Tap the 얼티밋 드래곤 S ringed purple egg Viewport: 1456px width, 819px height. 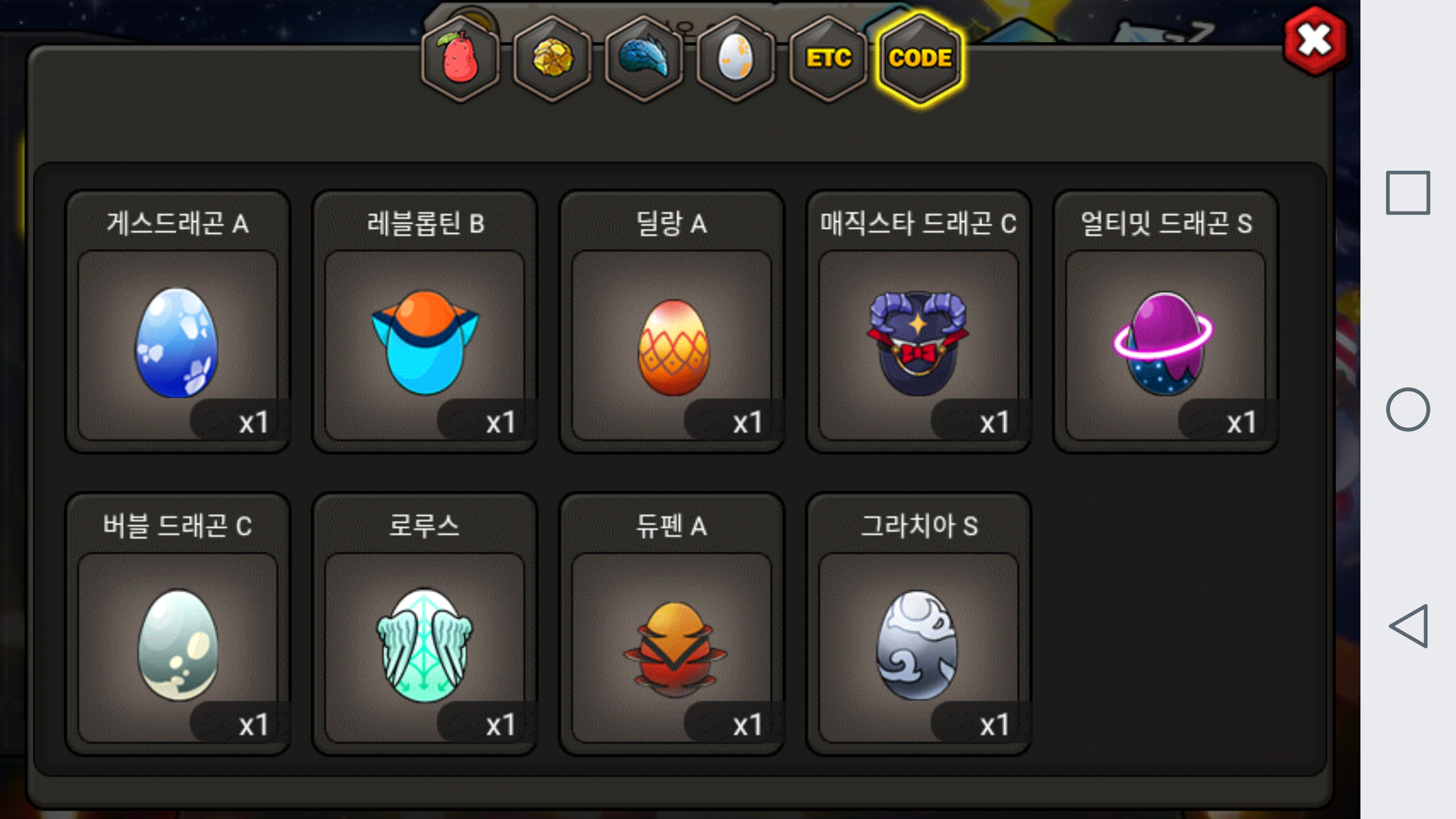[x=1165, y=322]
